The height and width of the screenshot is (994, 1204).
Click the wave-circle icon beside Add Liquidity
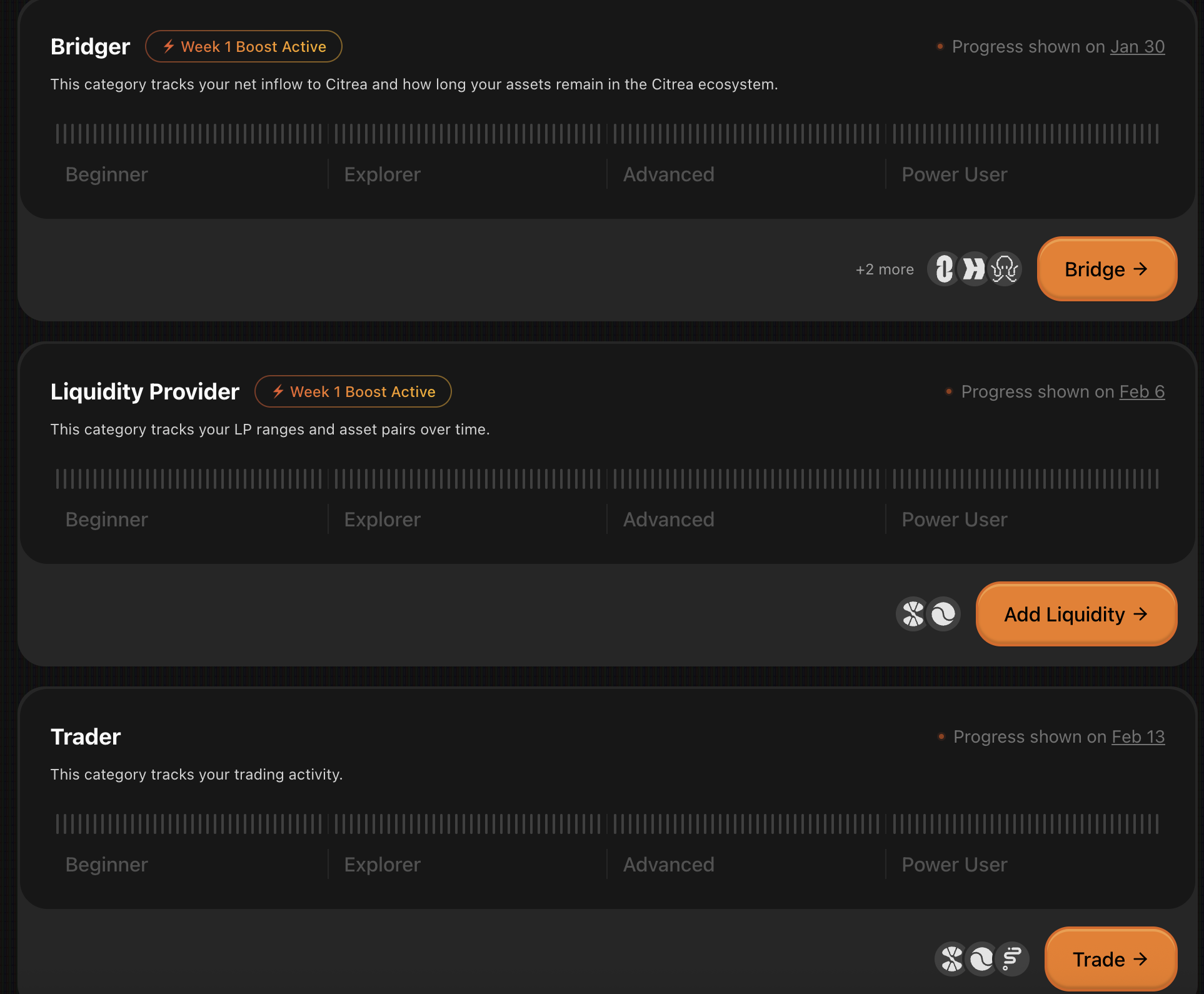[x=944, y=614]
